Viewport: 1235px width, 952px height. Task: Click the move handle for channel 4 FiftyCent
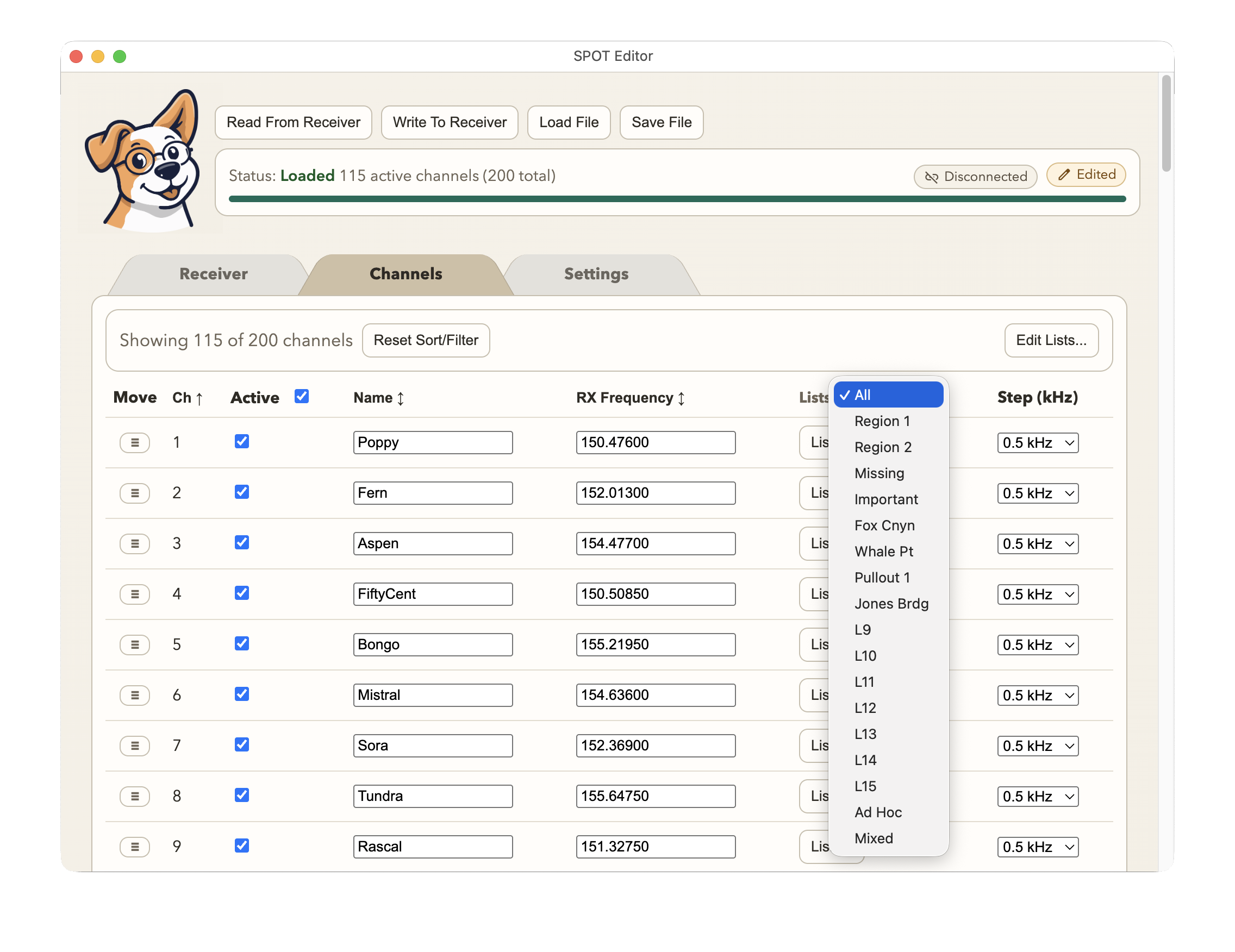coord(135,594)
